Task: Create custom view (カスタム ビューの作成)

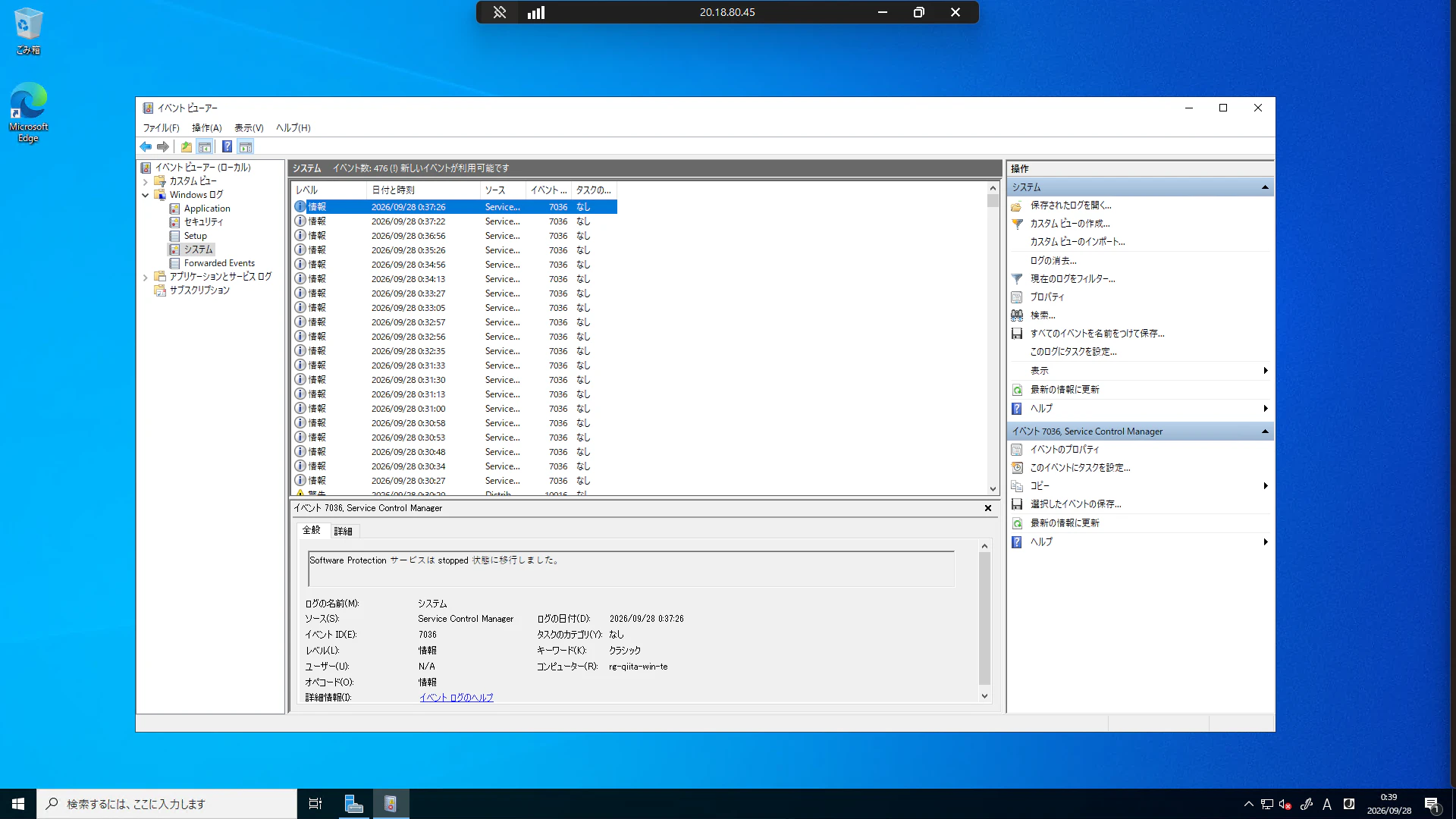Action: 1069,224
